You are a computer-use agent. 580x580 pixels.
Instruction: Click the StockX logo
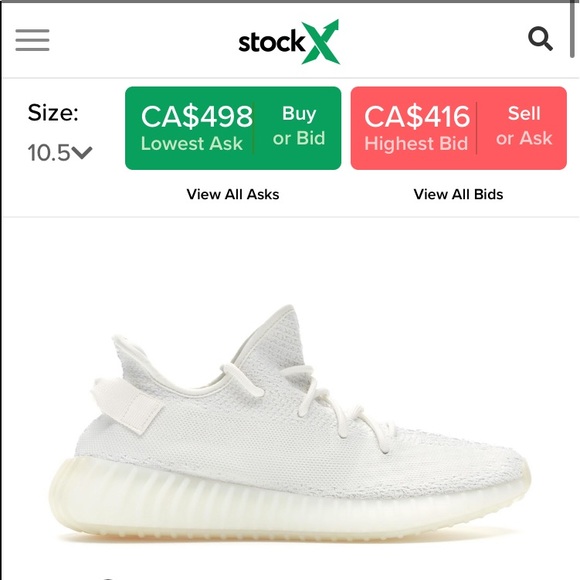point(289,41)
